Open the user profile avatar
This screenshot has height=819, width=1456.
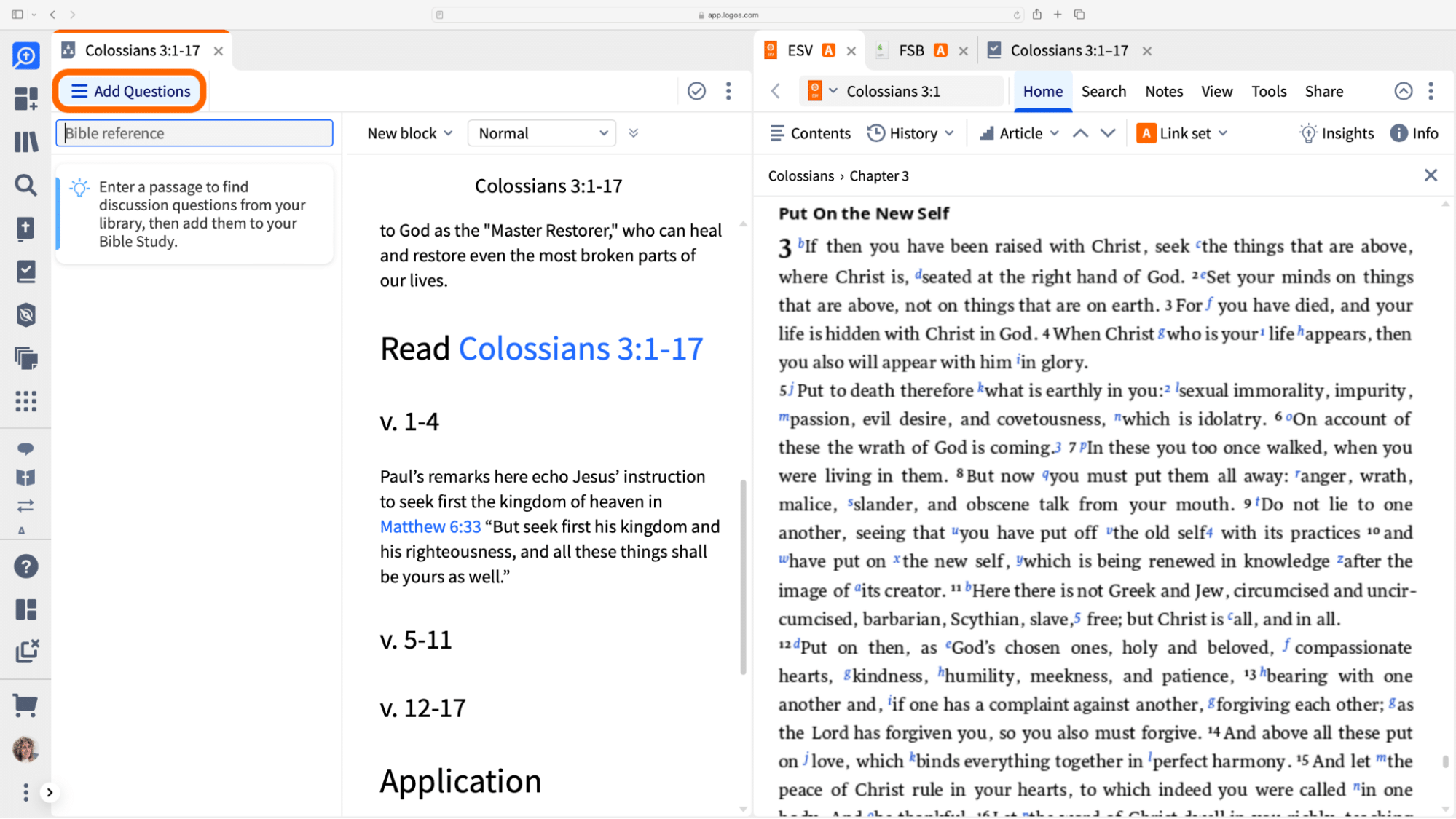25,749
